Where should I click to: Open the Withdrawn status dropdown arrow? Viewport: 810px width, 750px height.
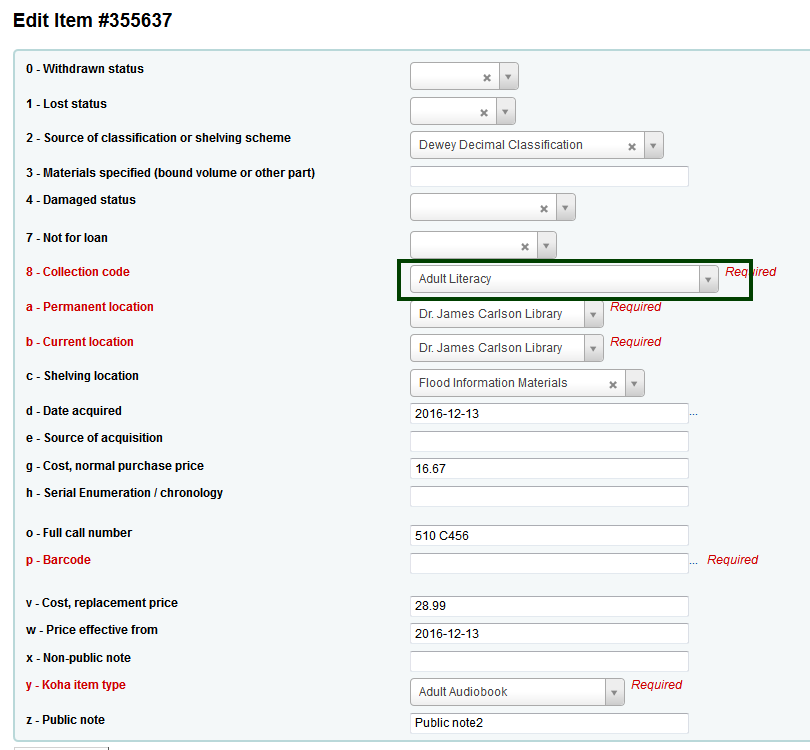tap(508, 77)
